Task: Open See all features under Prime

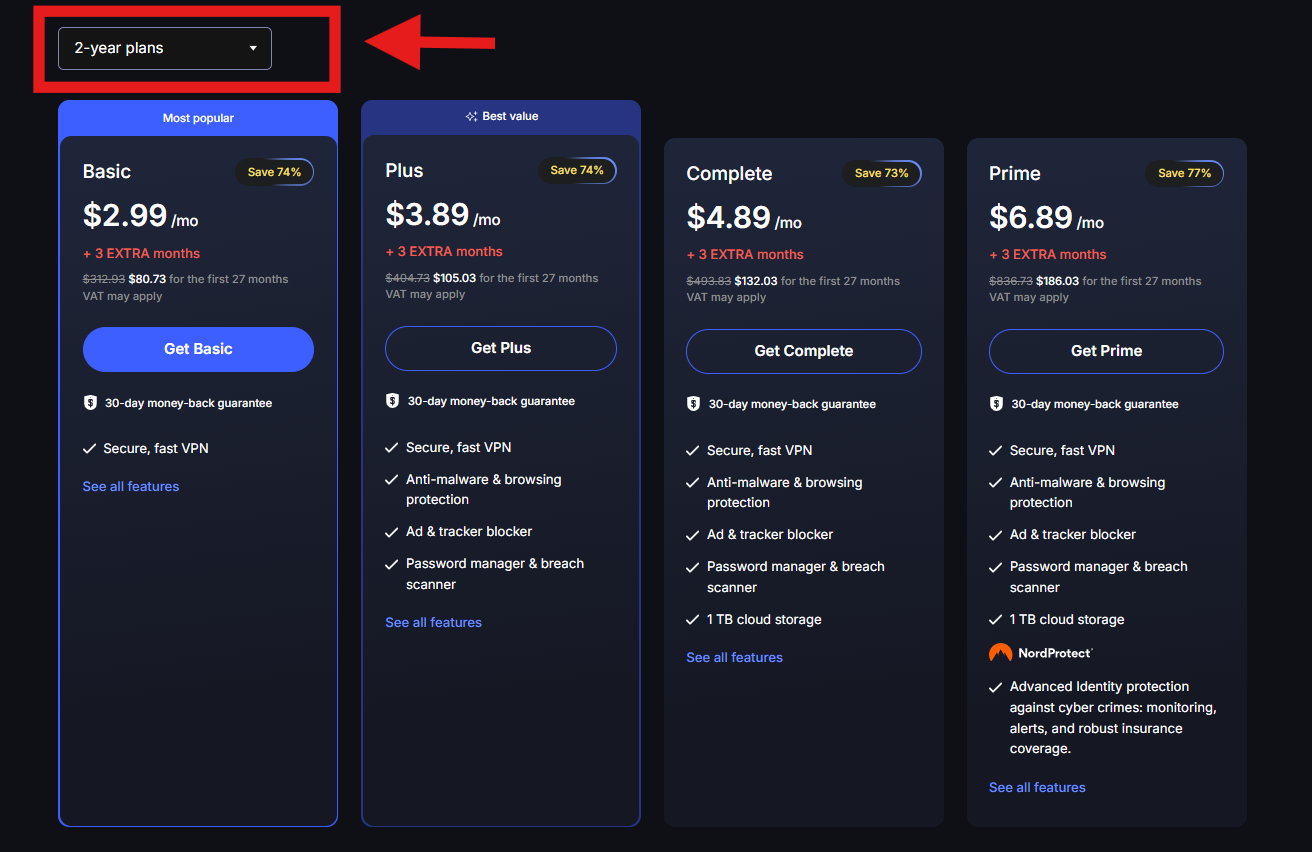Action: (x=1037, y=787)
